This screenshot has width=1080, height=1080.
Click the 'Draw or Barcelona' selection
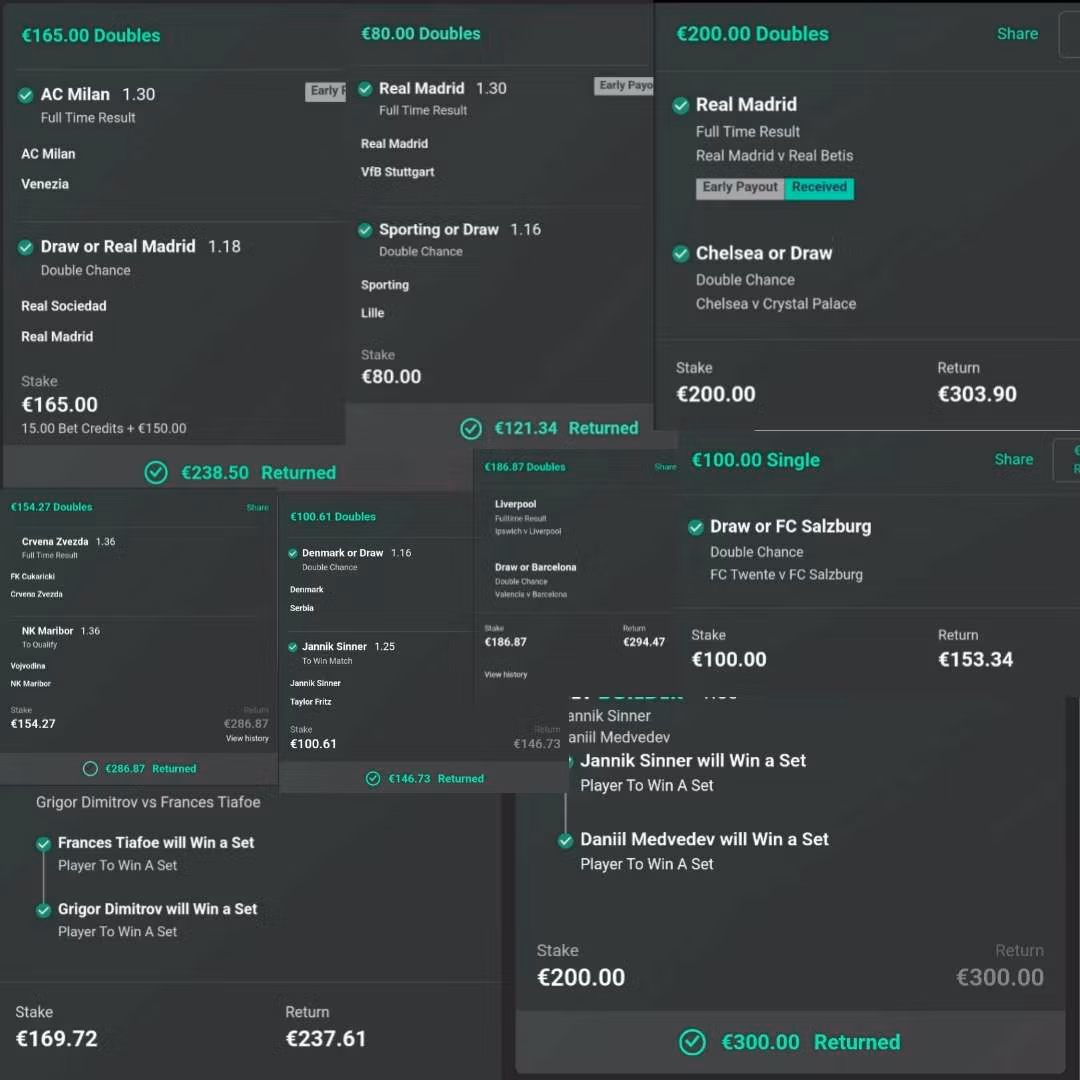pos(535,568)
